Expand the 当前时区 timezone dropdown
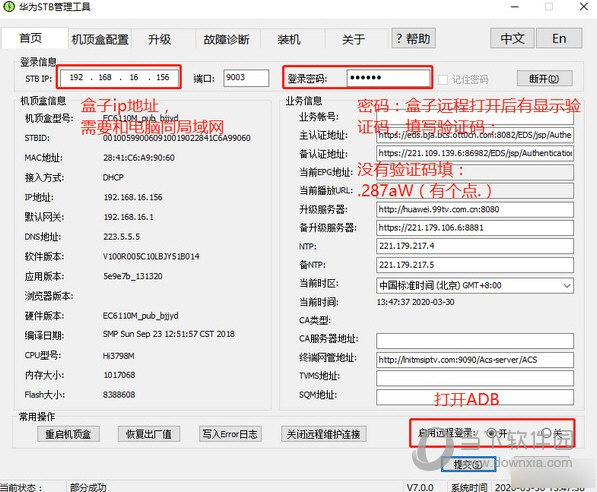This screenshot has width=597, height=492. tap(567, 286)
